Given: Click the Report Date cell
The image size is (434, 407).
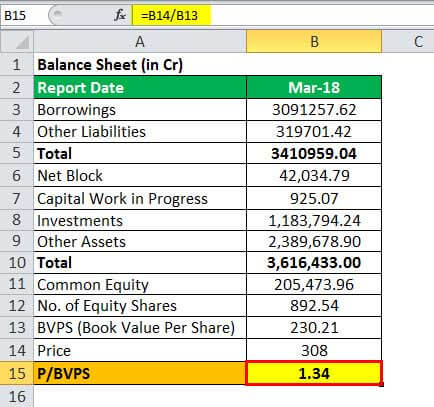Looking at the screenshot, I should click(140, 88).
